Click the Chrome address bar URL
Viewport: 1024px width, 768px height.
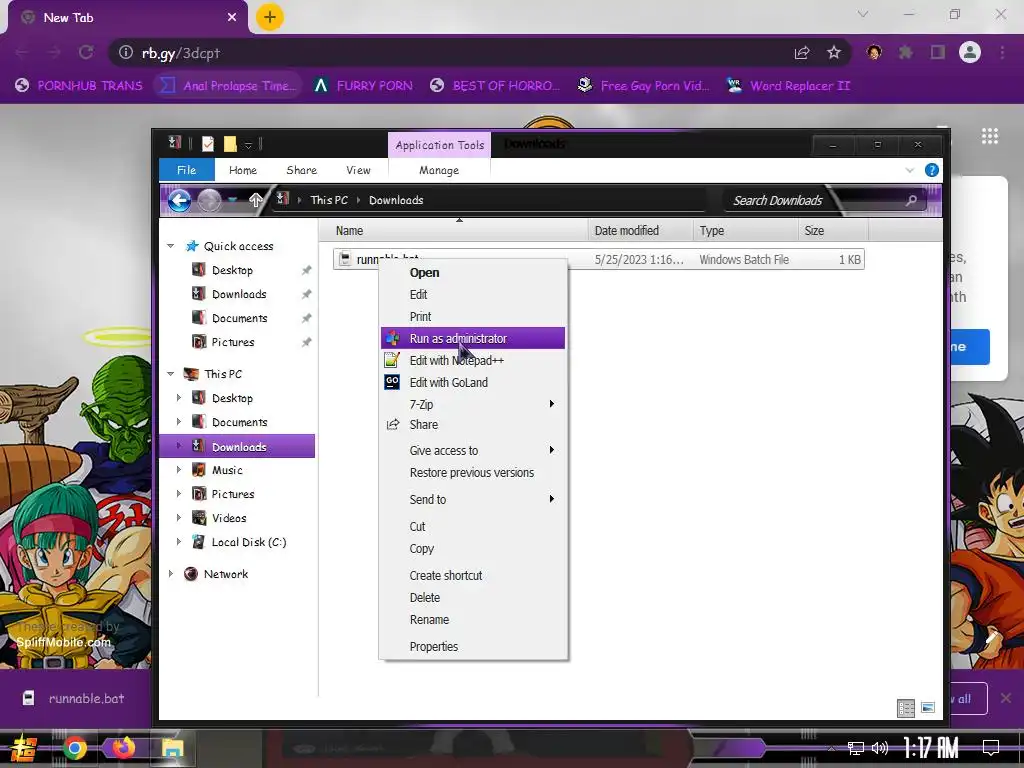click(x=181, y=54)
